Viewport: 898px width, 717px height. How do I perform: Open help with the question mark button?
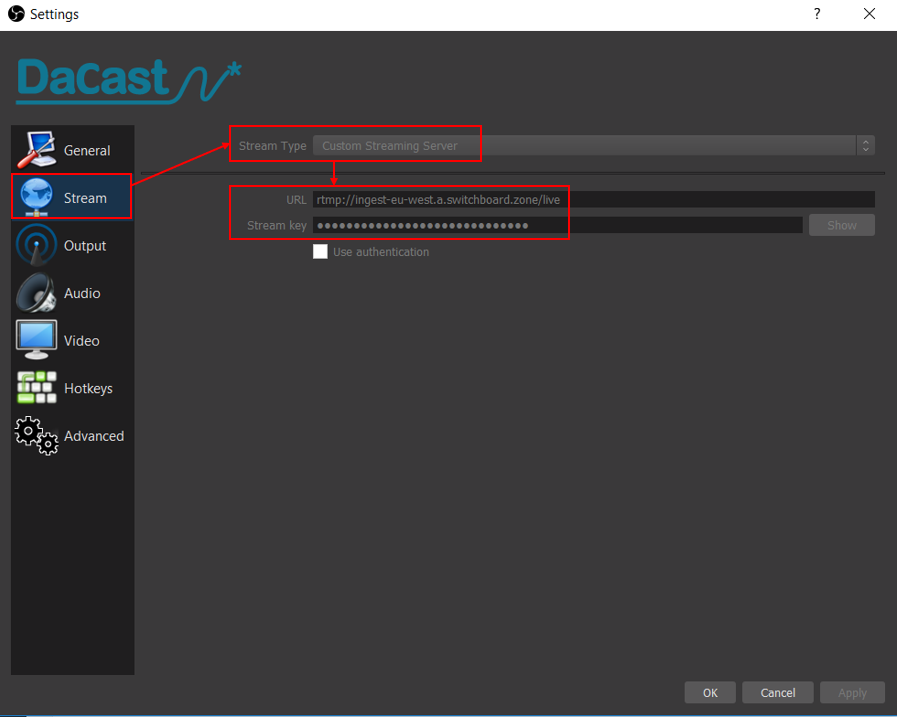click(817, 14)
